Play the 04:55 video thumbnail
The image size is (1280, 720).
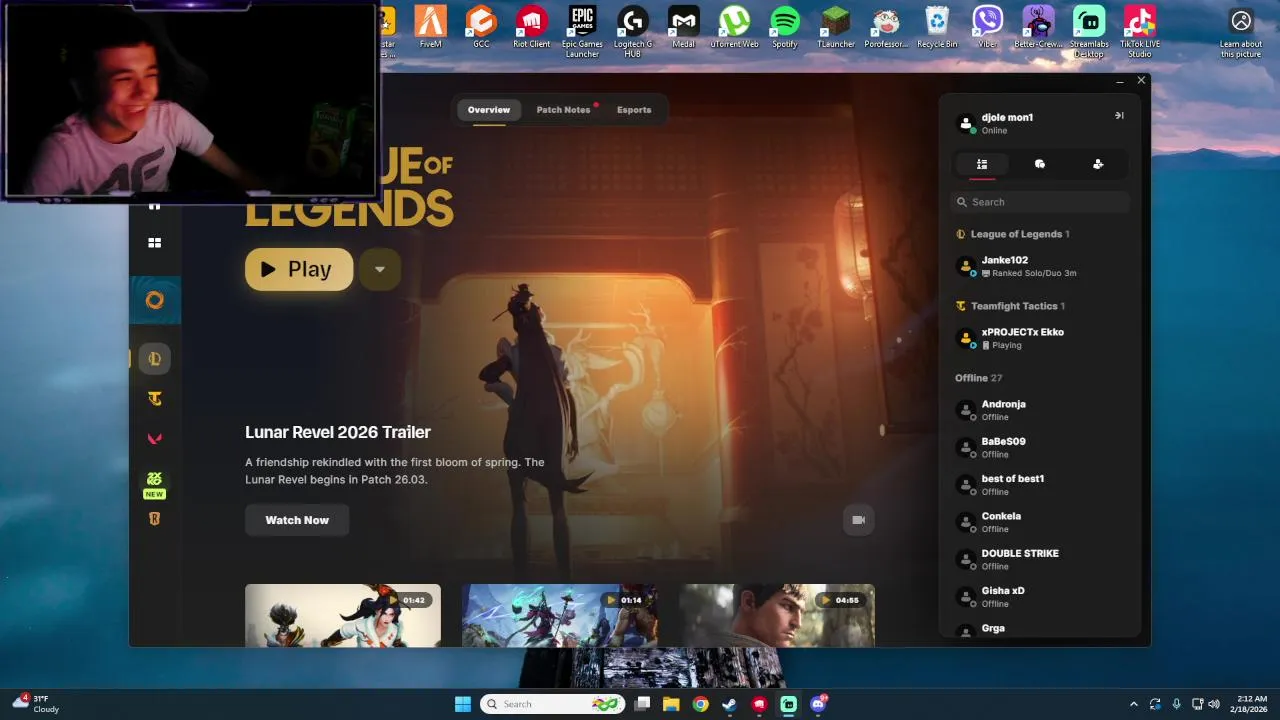pyautogui.click(x=777, y=615)
